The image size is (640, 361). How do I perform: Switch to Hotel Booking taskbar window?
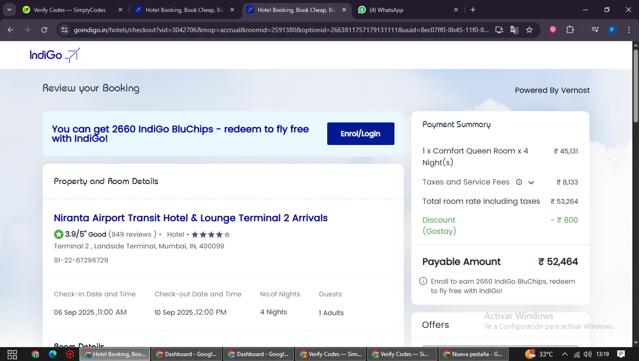[x=115, y=354]
